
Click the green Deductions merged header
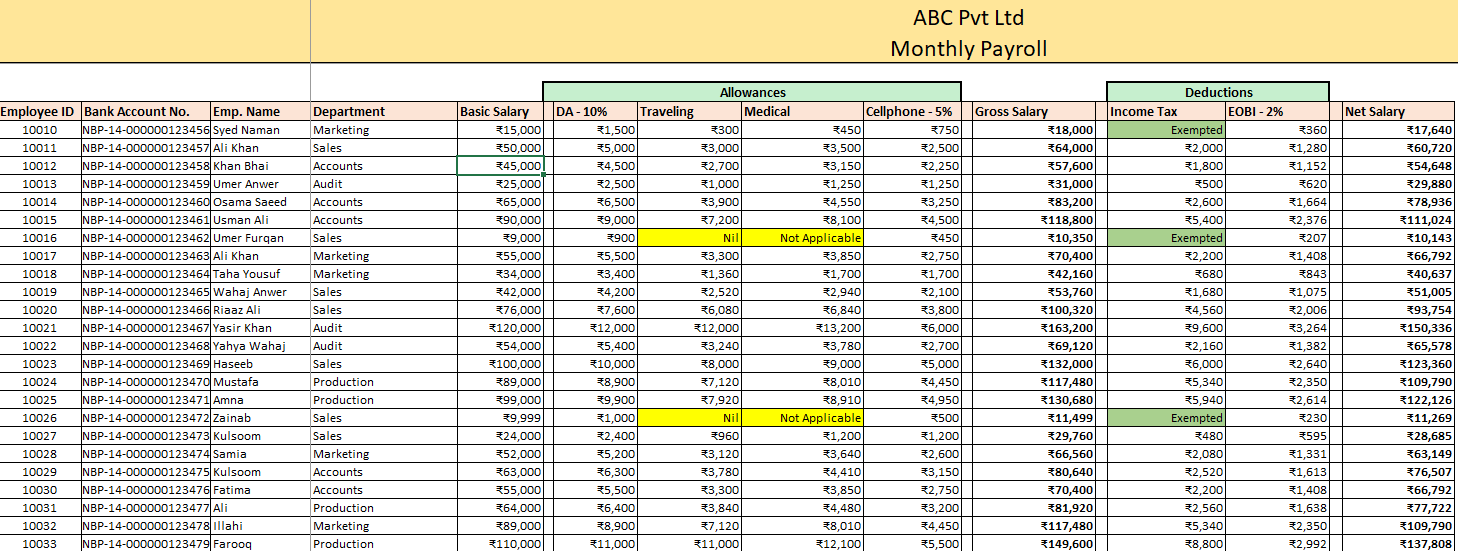(1218, 92)
